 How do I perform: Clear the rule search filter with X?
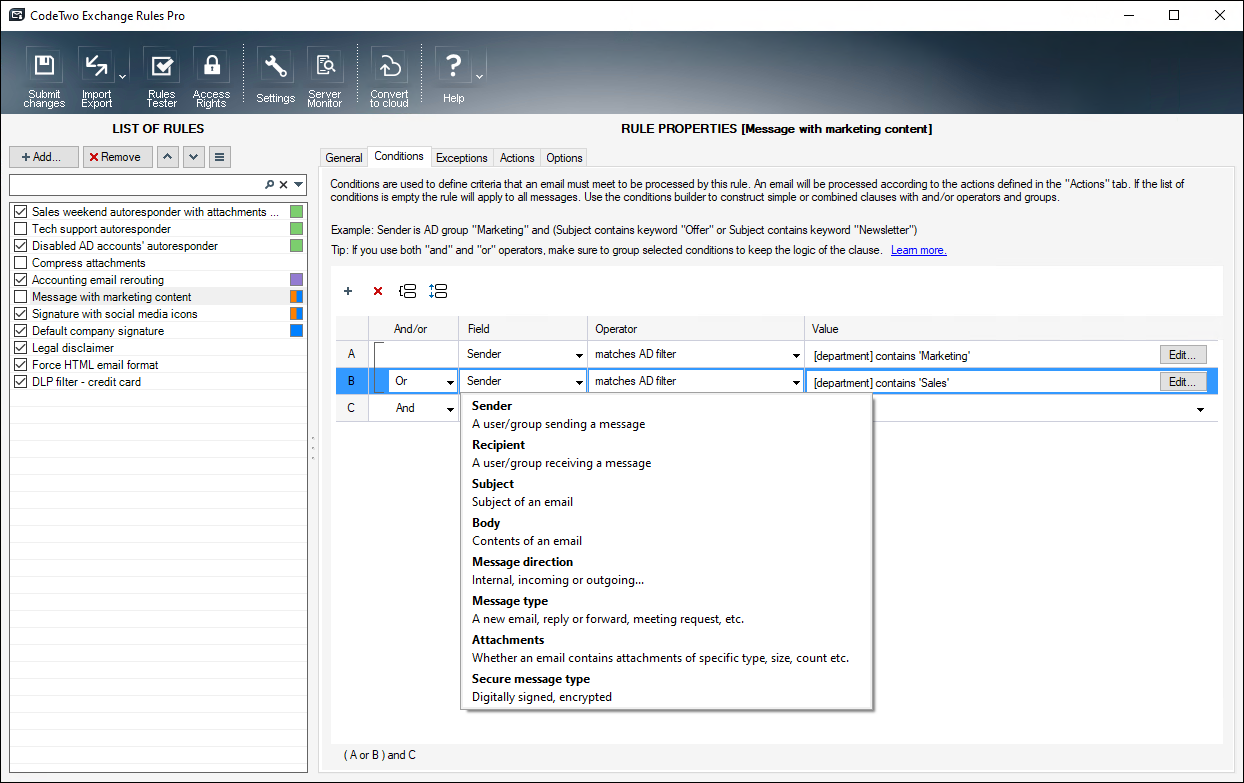[283, 185]
